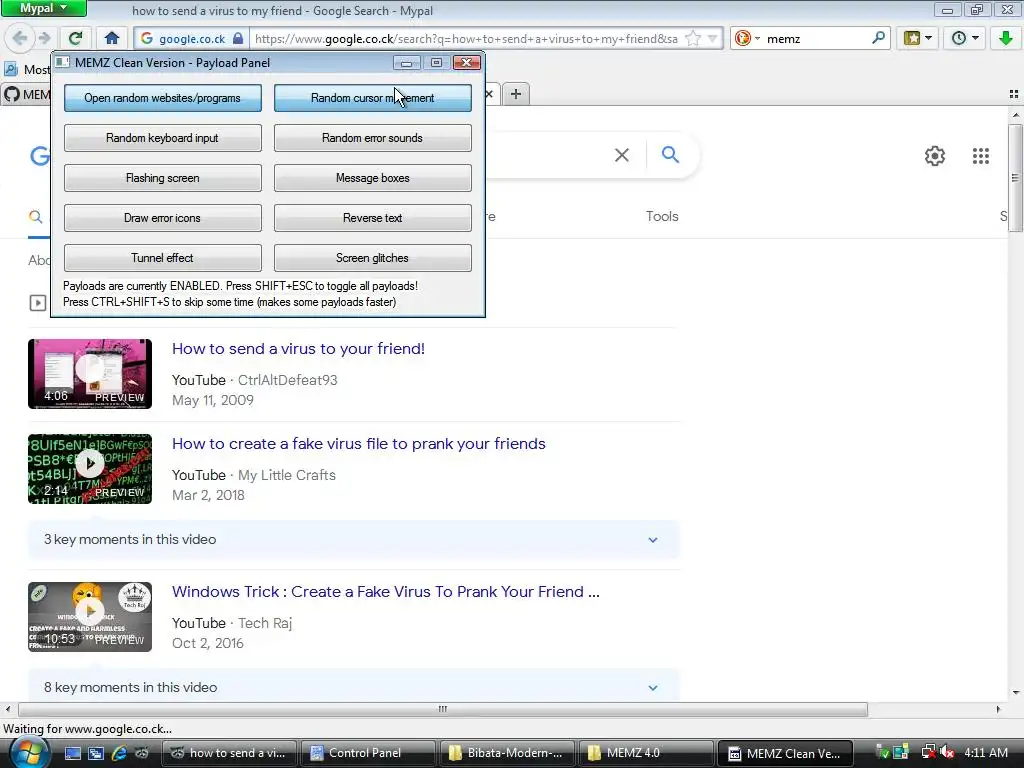
Task: Click the address bar URL field
Action: tap(466, 39)
